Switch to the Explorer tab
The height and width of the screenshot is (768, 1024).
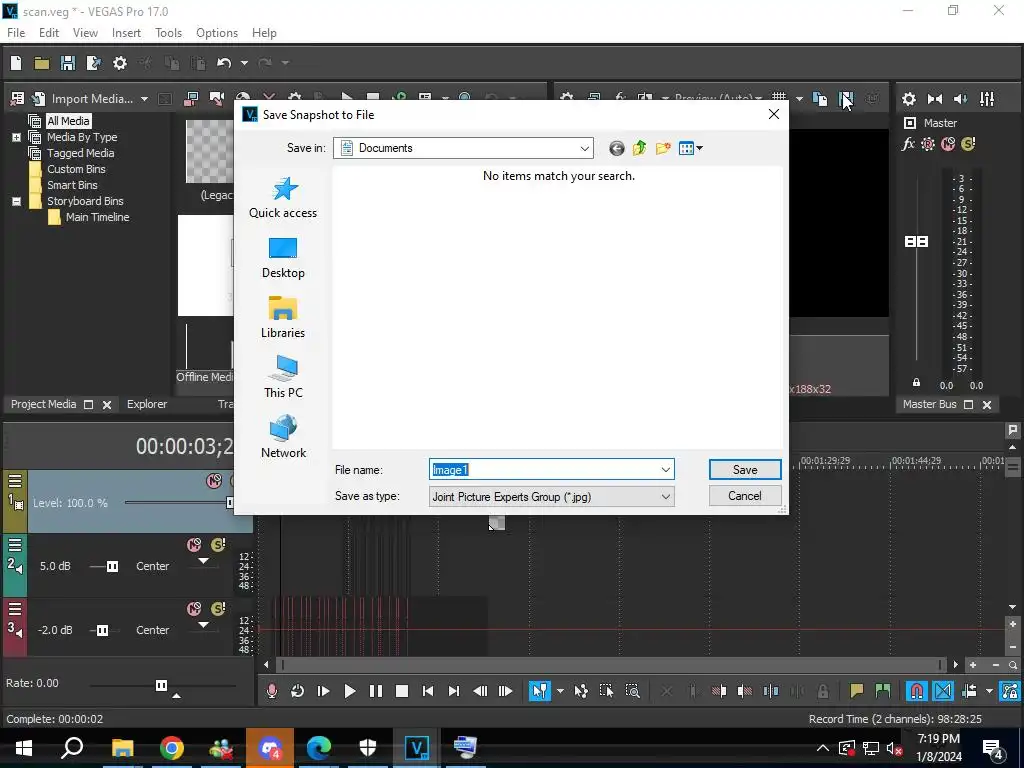[x=147, y=404]
